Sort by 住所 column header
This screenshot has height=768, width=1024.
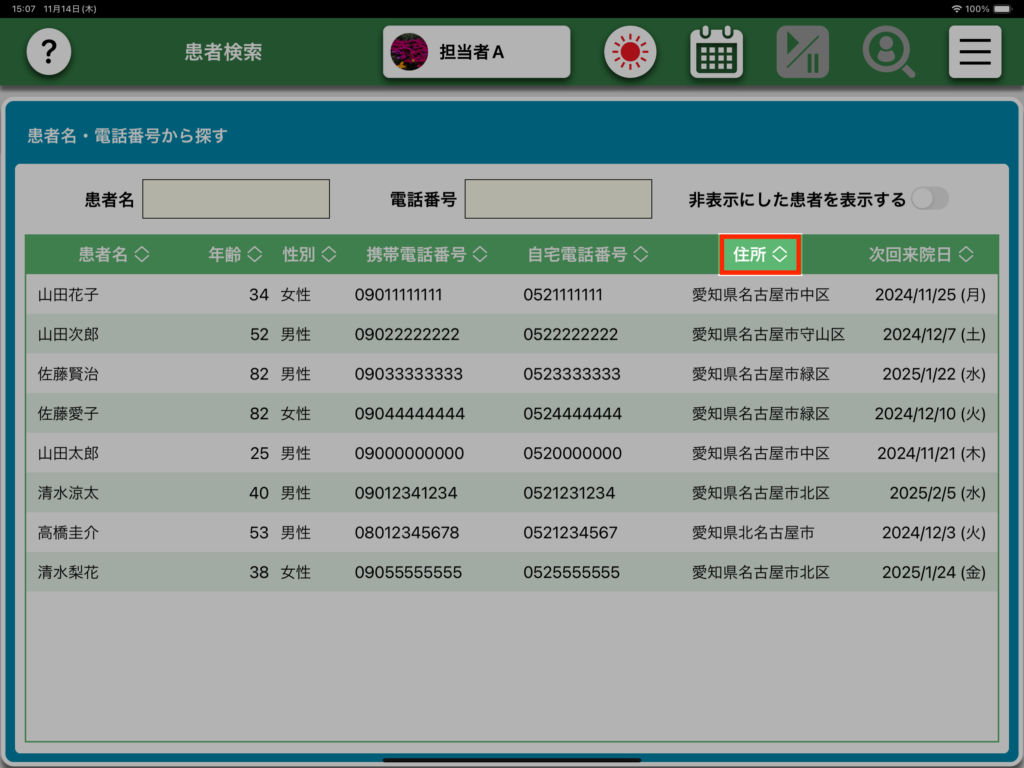tap(760, 255)
